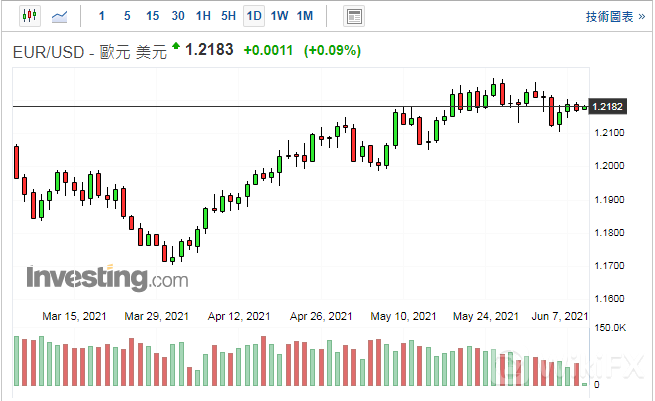Switch to 1H hourly interval
The image size is (655, 401).
(x=203, y=16)
